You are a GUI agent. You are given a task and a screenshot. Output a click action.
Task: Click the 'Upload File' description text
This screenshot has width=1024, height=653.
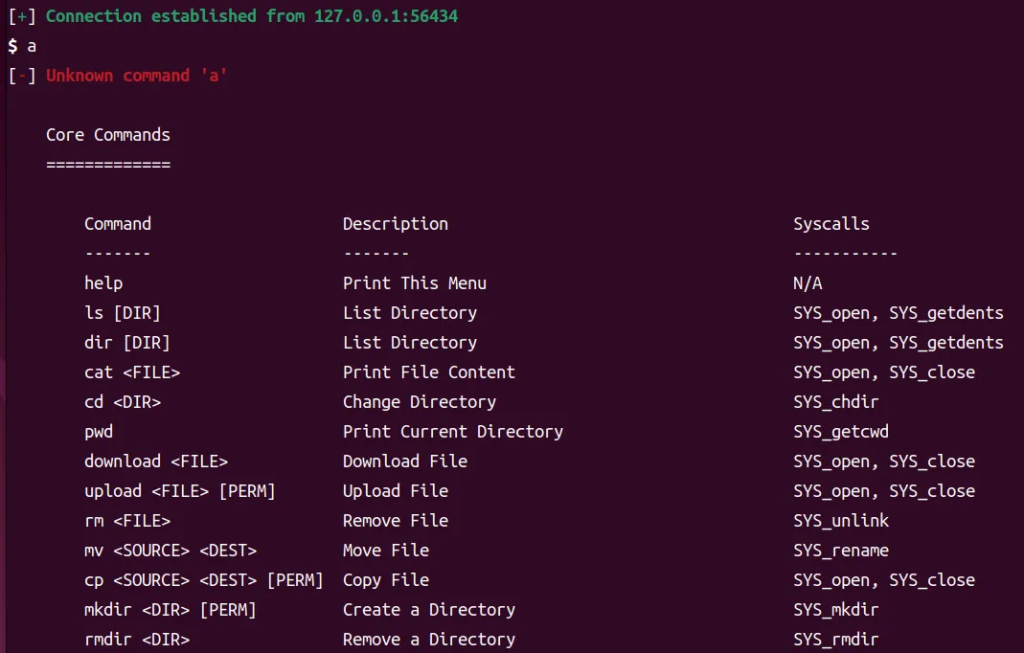tap(395, 491)
